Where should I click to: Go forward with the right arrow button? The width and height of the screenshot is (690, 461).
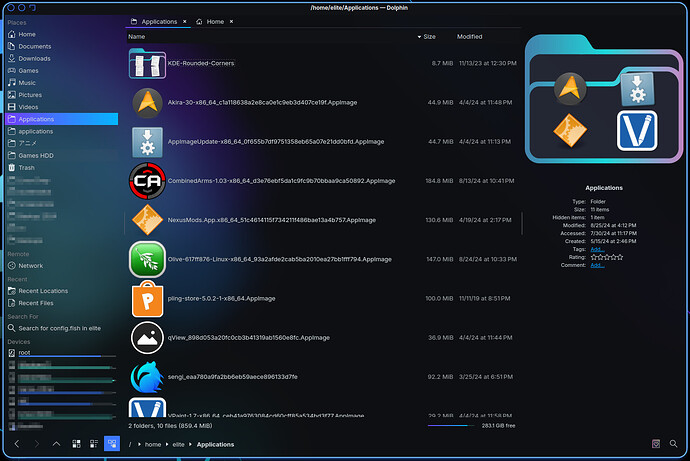pyautogui.click(x=37, y=444)
